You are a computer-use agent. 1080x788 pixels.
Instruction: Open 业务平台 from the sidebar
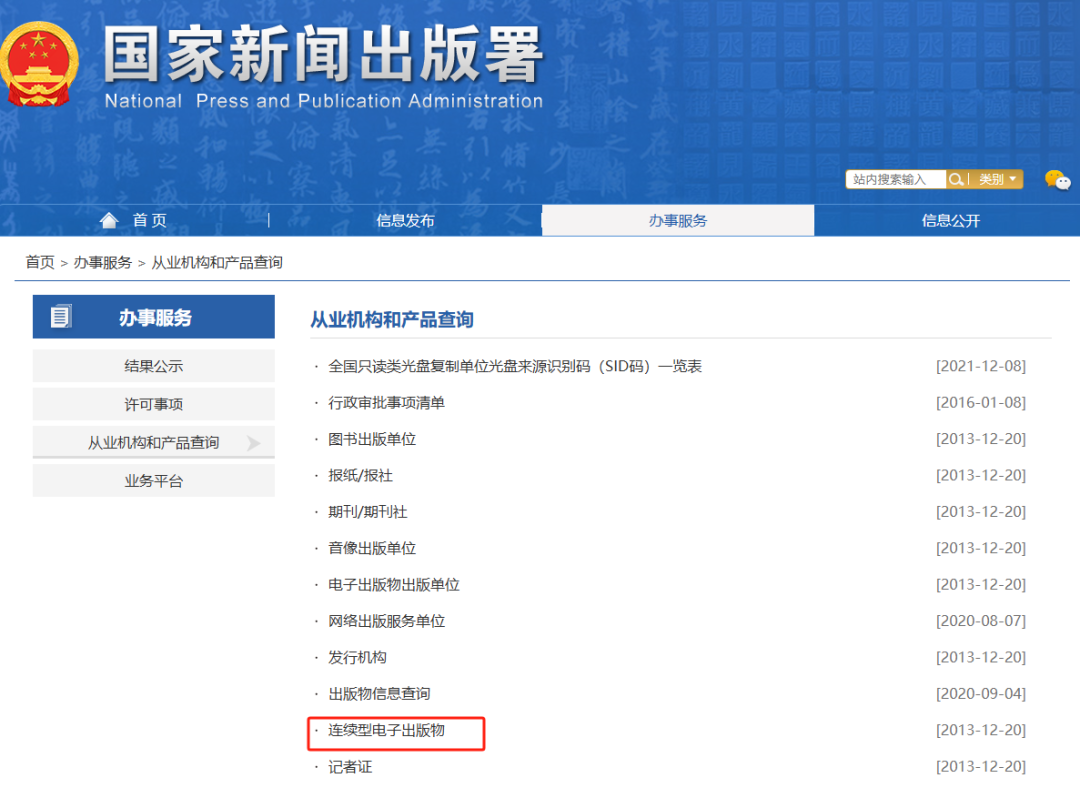pos(153,480)
